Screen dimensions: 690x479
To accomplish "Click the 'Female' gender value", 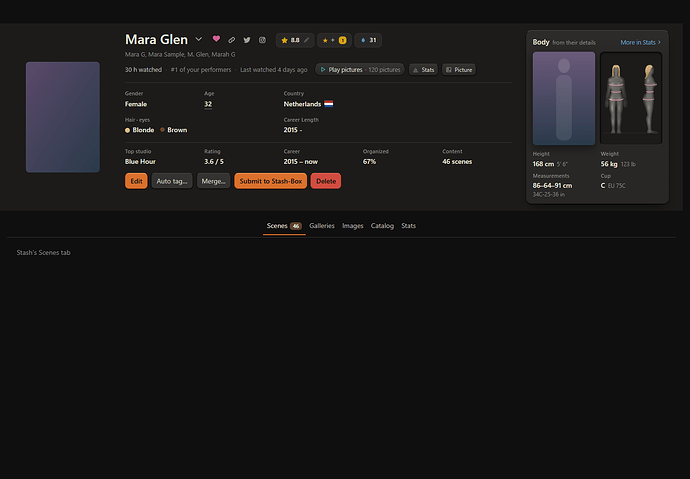I will point(136,104).
